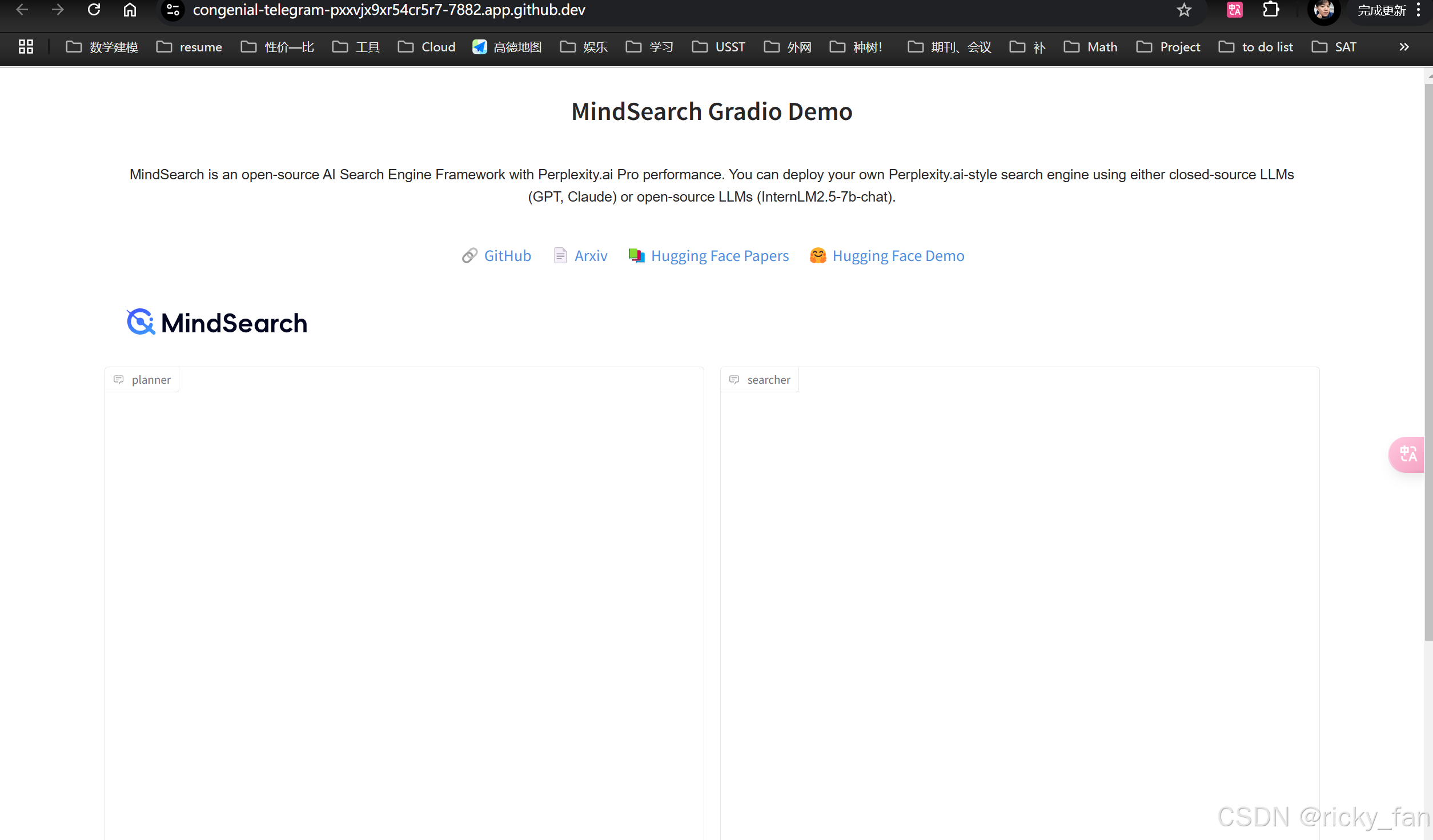Click the 完成更新 update button

[x=1382, y=10]
